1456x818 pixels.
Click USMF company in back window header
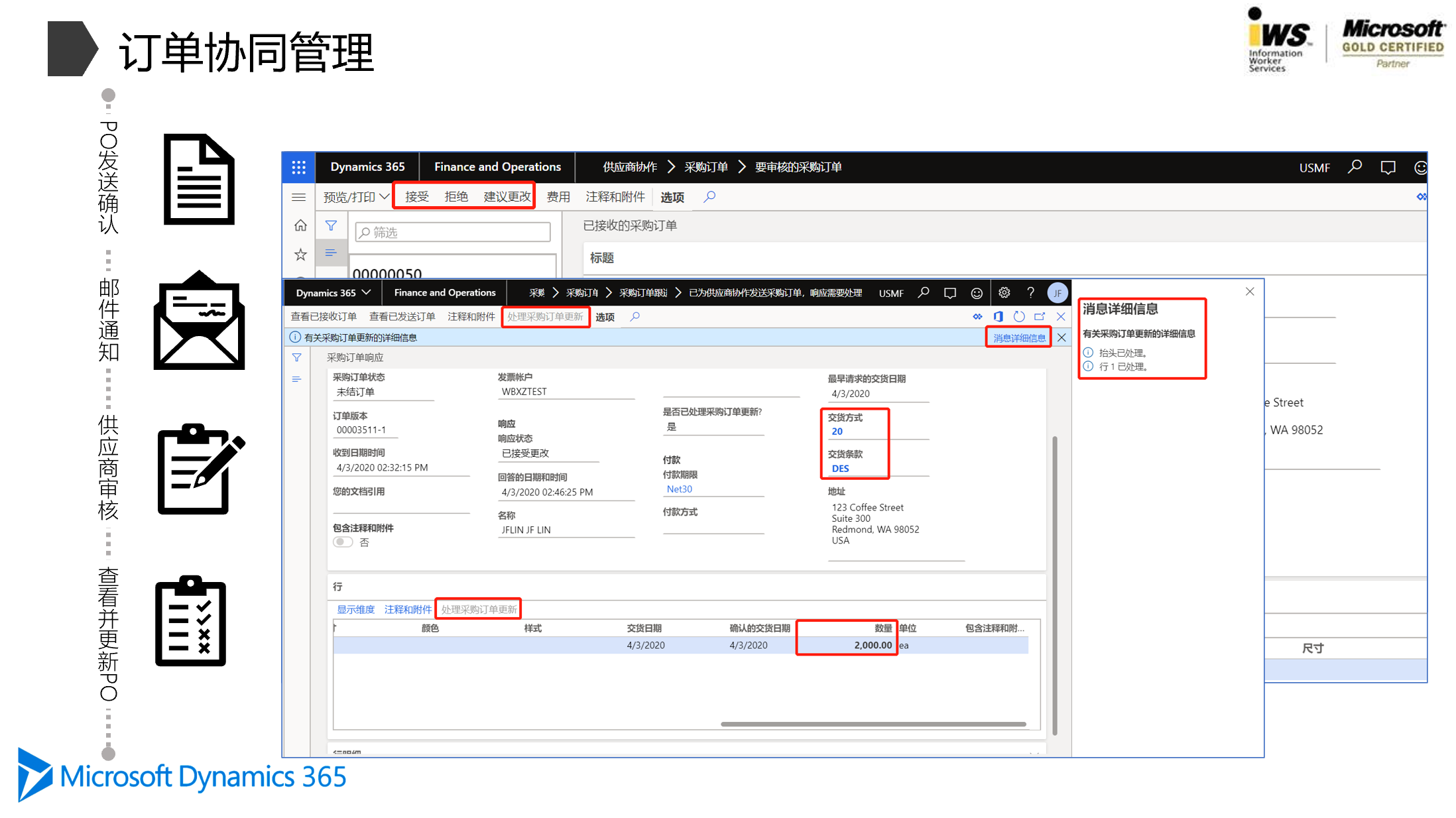coord(1314,168)
